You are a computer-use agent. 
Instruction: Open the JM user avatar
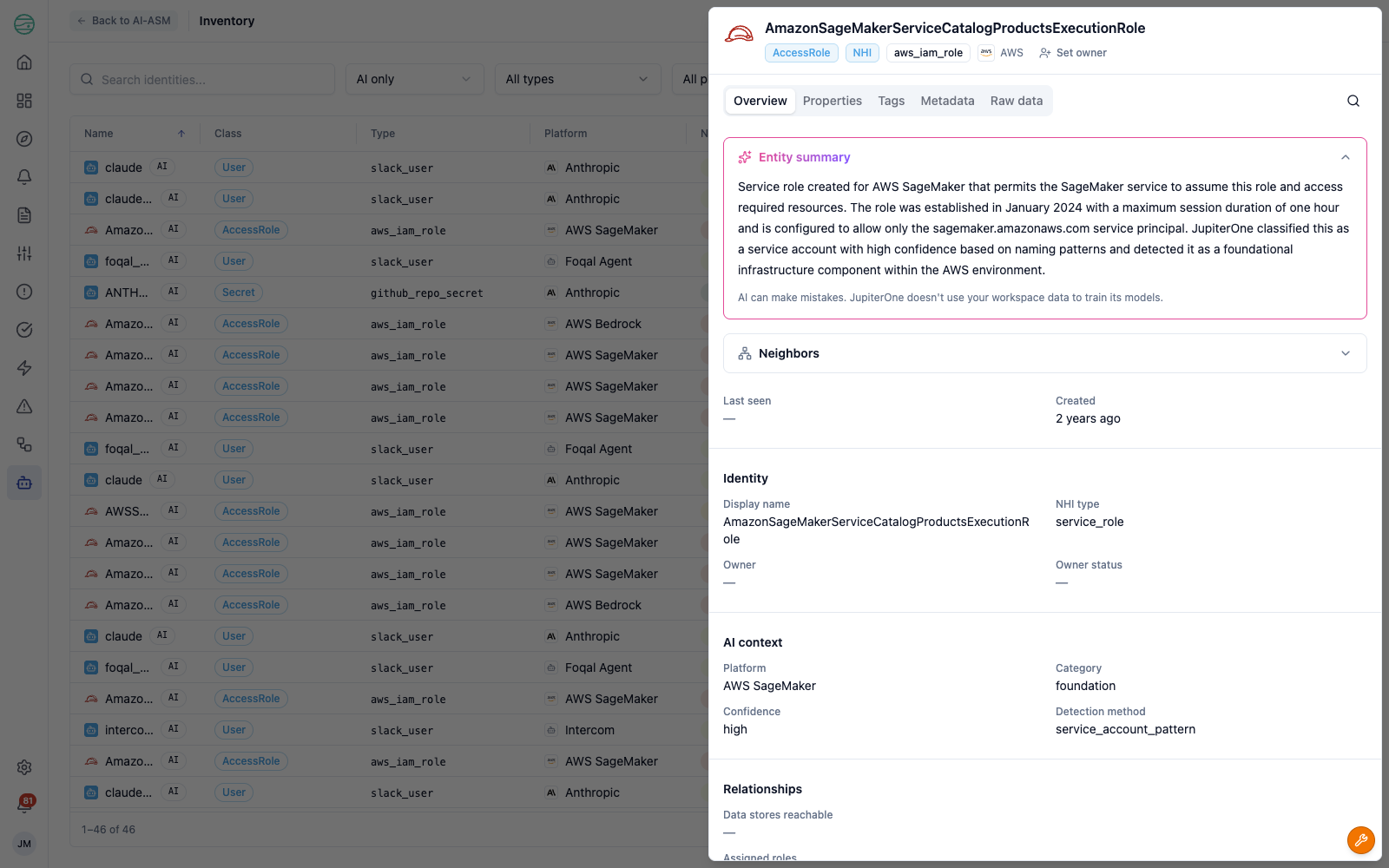pyautogui.click(x=24, y=844)
